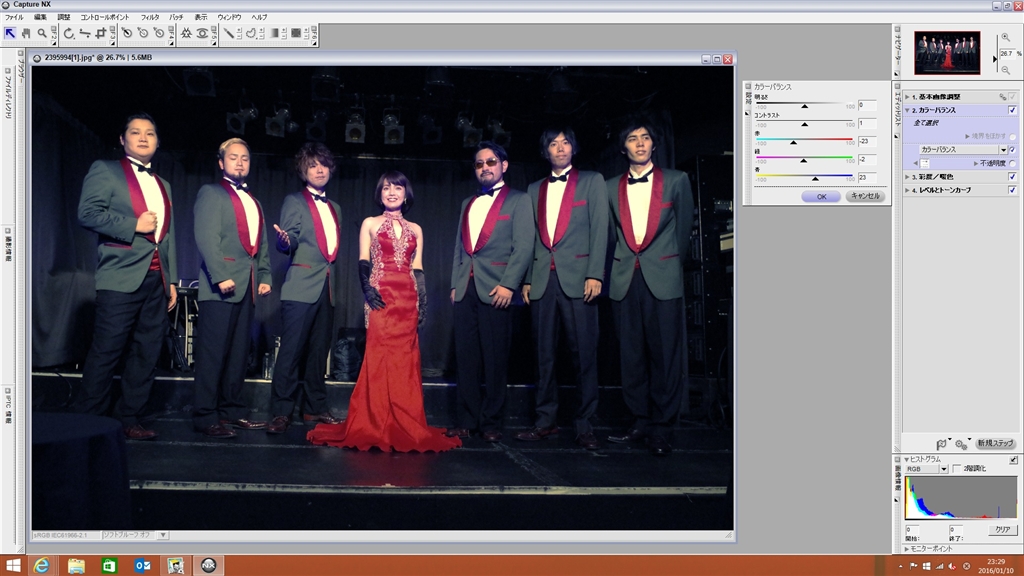Select the selection brush tool
Viewport: 1024px width, 576px height.
(229, 33)
